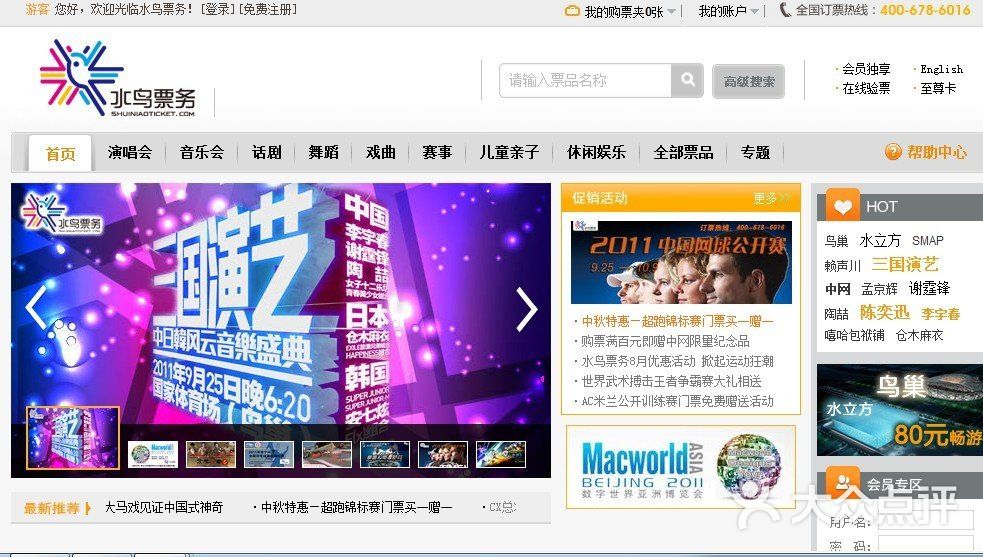Viewport: 983px width, 557px height.
Task: Open 购票满百元即赠中网限量纪念品 link
Action: pyautogui.click(x=665, y=341)
